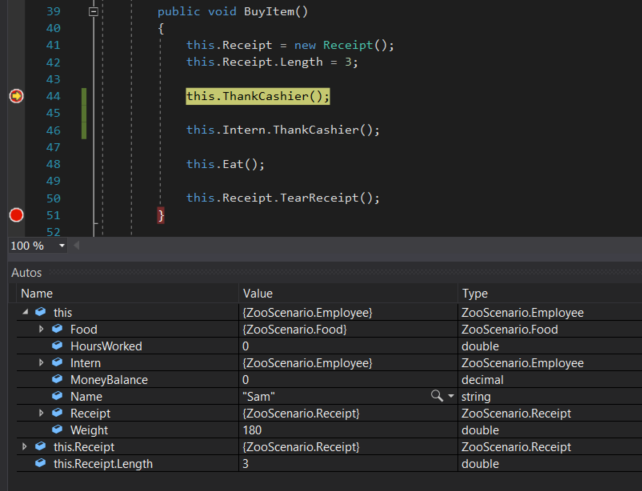642x491 pixels.
Task: Click the field icon beside HoursWorked
Action: tap(57, 346)
